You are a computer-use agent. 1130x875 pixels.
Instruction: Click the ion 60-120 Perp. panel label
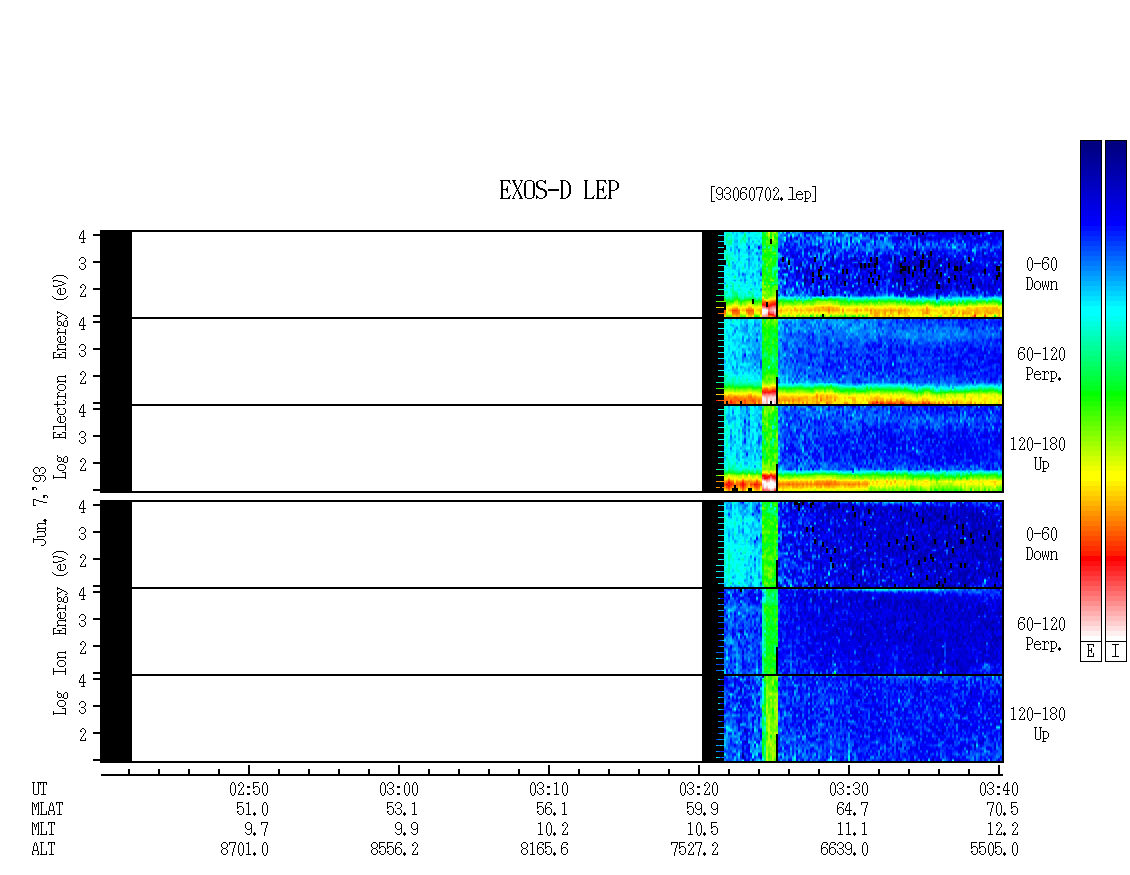[1041, 635]
